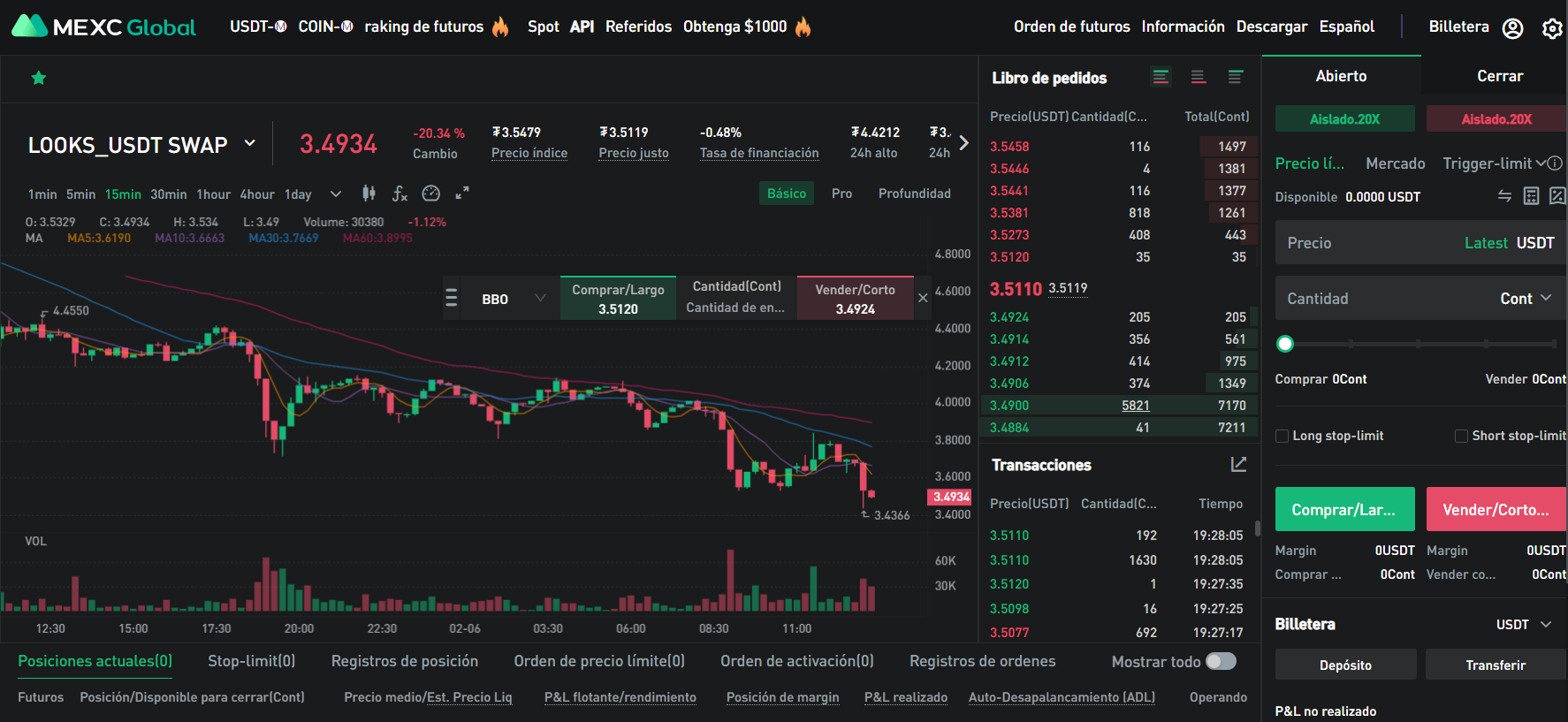Click the MEXC Global logo
The width and height of the screenshot is (1568, 722).
[103, 27]
